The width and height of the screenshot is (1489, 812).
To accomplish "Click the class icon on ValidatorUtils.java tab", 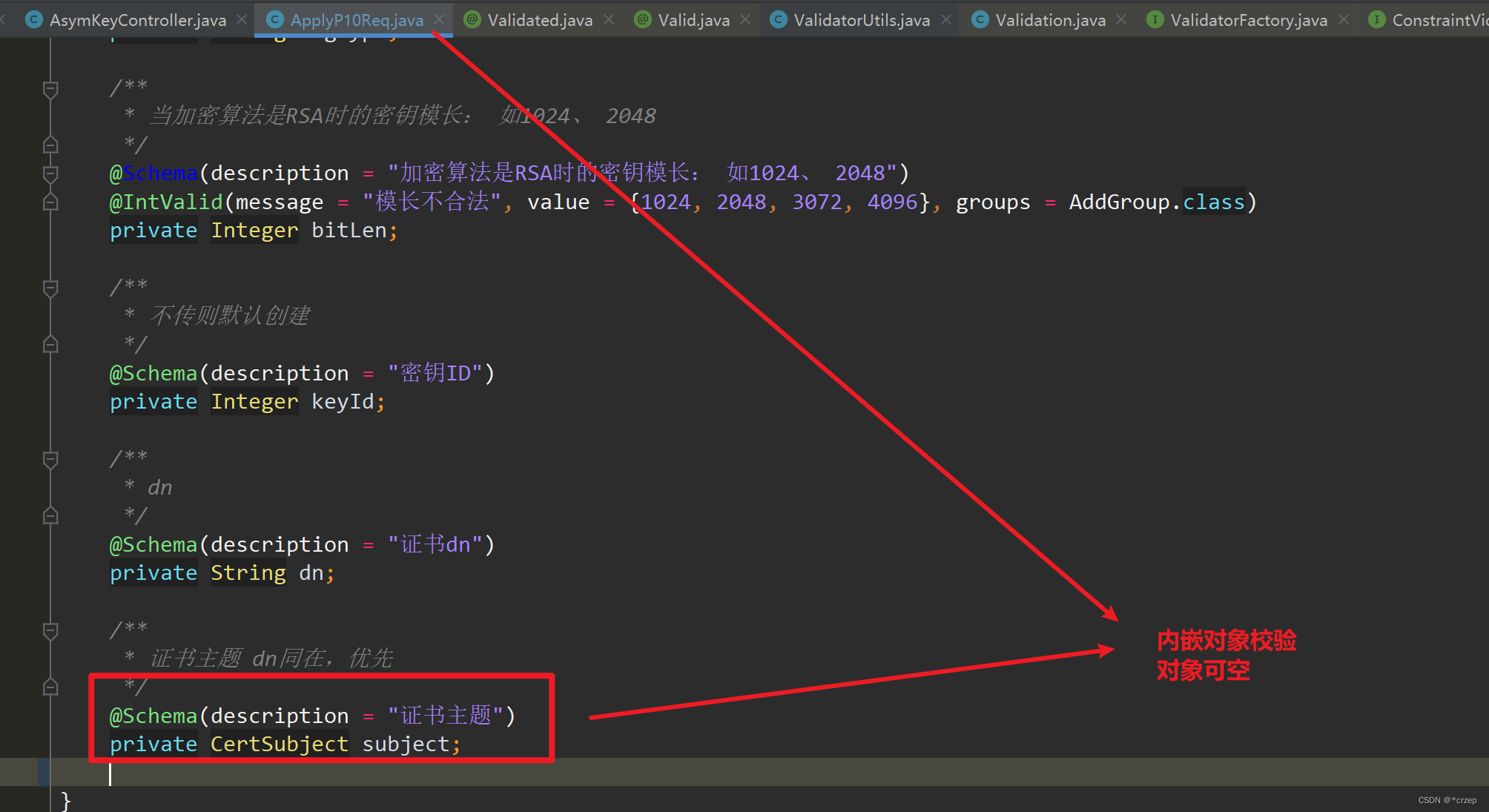I will 778,20.
